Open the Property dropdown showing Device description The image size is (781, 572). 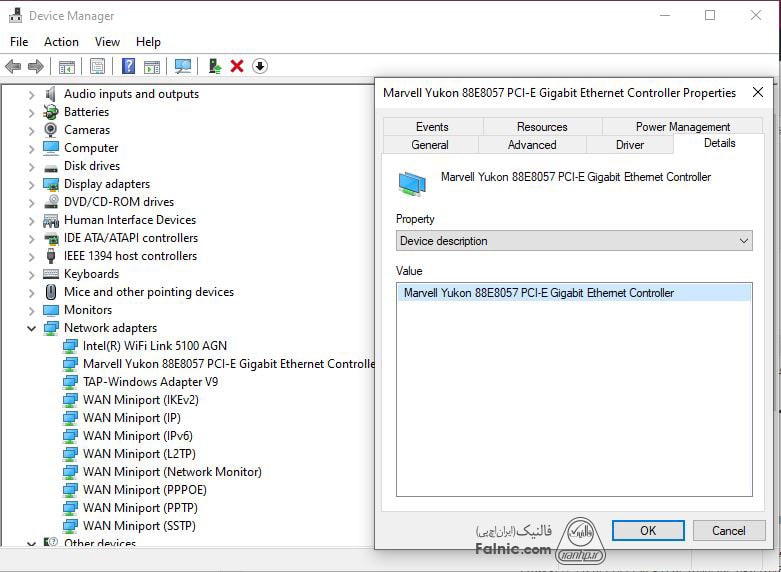(x=574, y=241)
